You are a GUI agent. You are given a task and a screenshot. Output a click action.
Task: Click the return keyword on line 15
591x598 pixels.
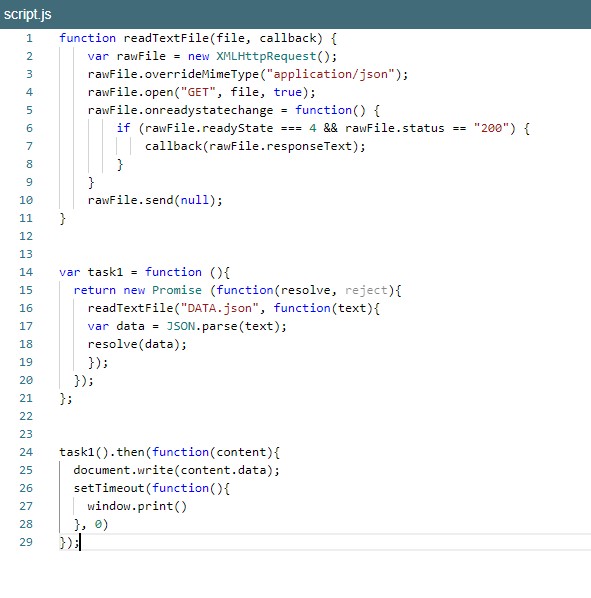tap(95, 290)
